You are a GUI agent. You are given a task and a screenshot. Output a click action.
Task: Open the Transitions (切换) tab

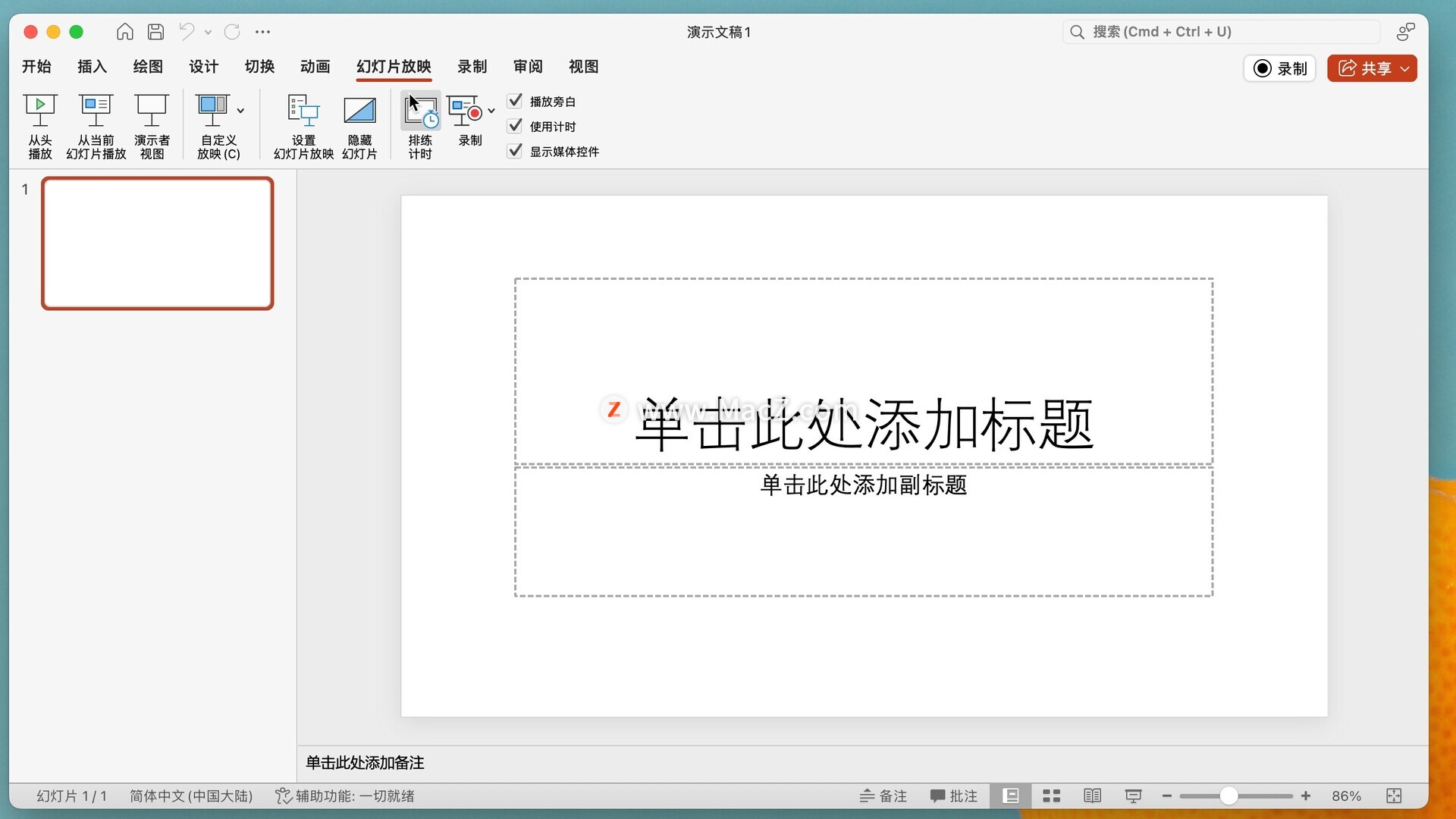coord(259,67)
